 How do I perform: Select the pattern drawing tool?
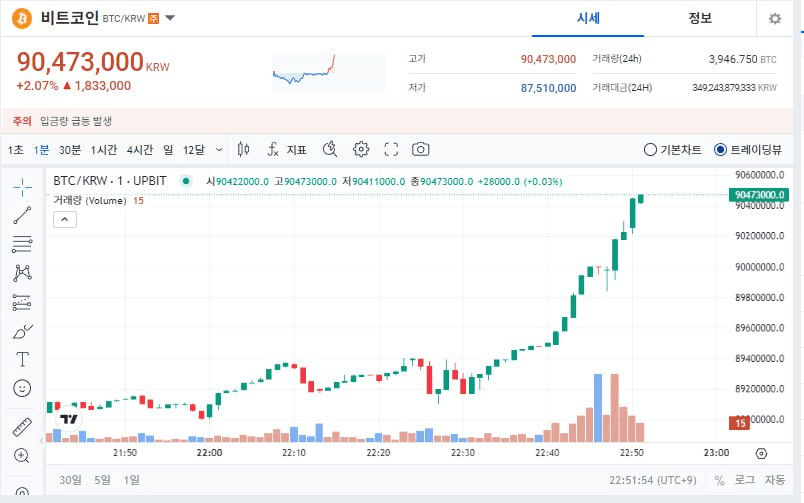click(22, 273)
